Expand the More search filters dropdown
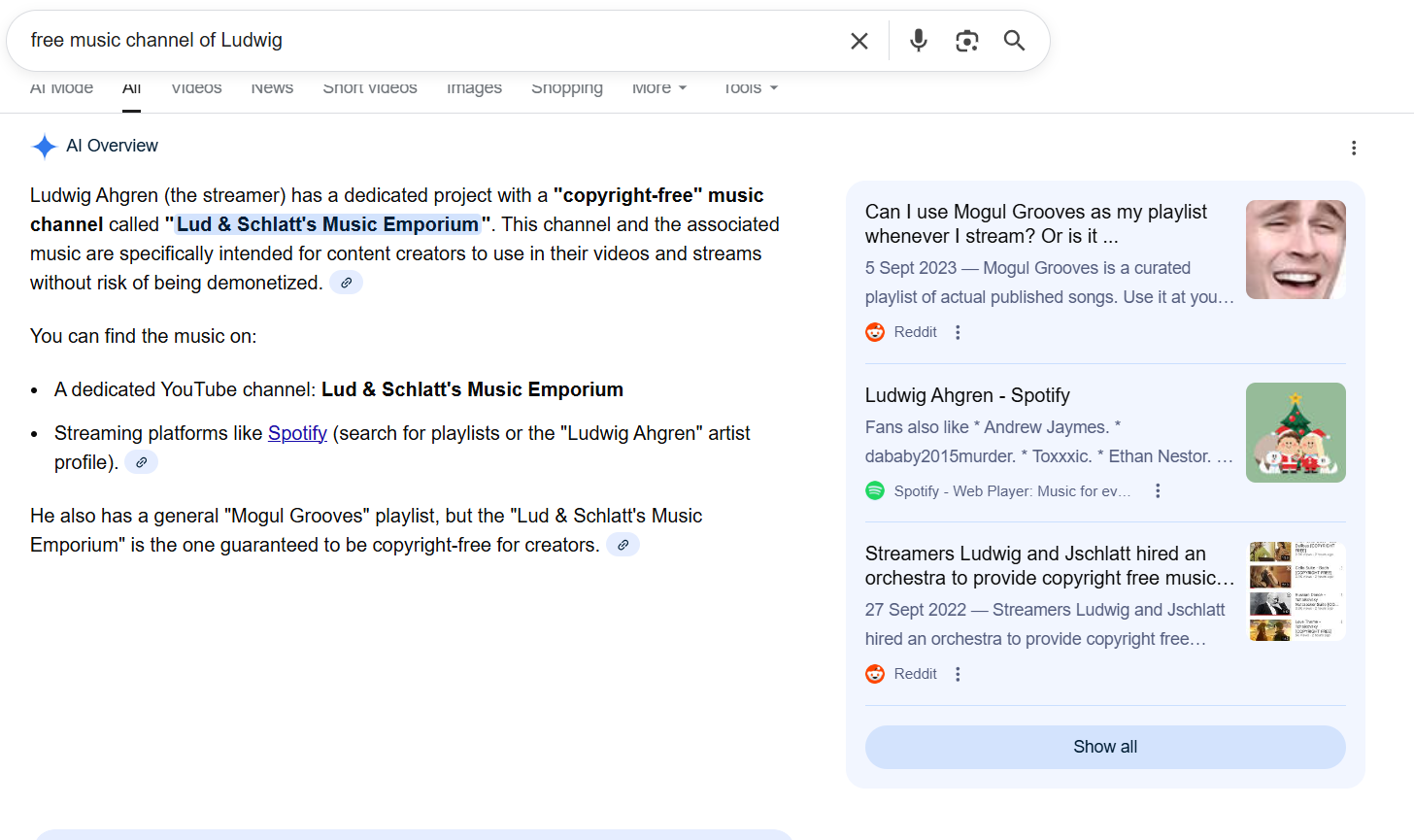Viewport: 1414px width, 840px height. pyautogui.click(x=658, y=88)
